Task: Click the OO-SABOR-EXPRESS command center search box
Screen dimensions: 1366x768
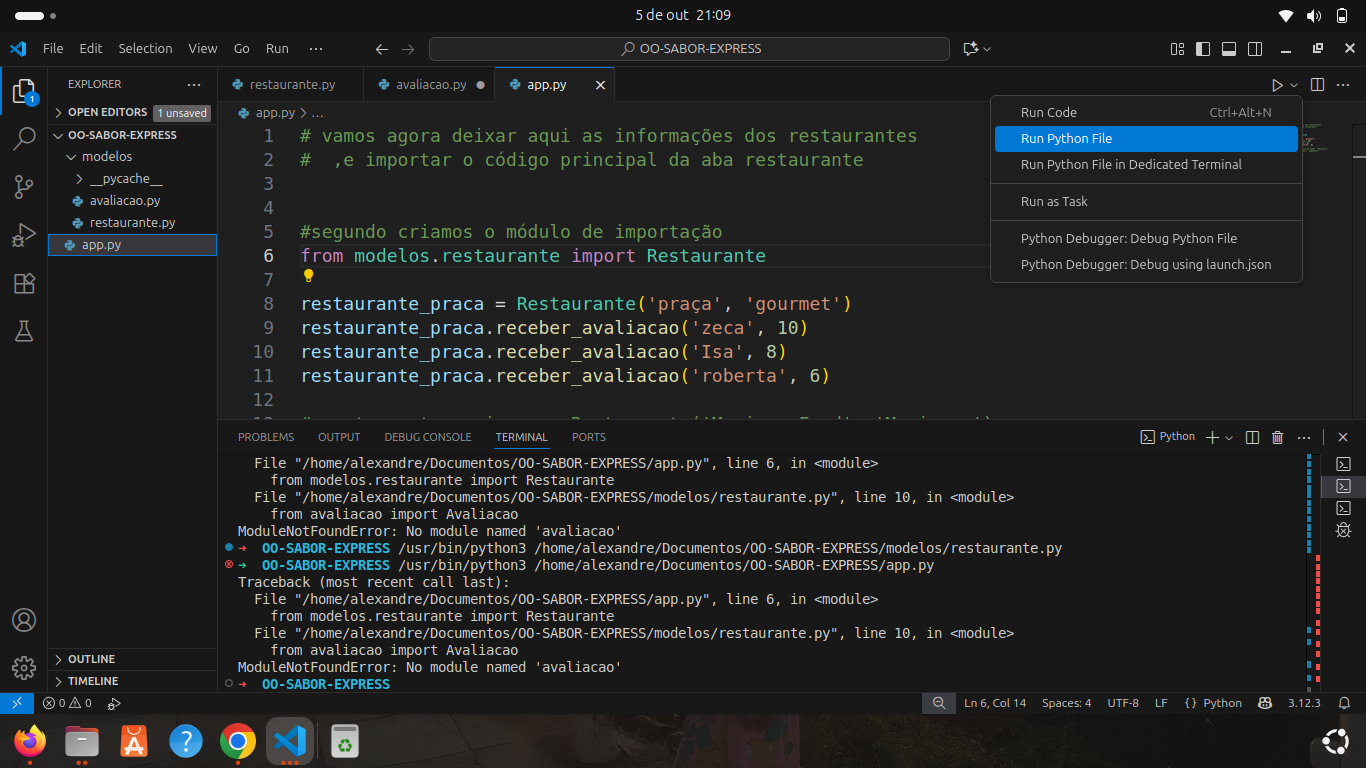Action: [x=689, y=49]
